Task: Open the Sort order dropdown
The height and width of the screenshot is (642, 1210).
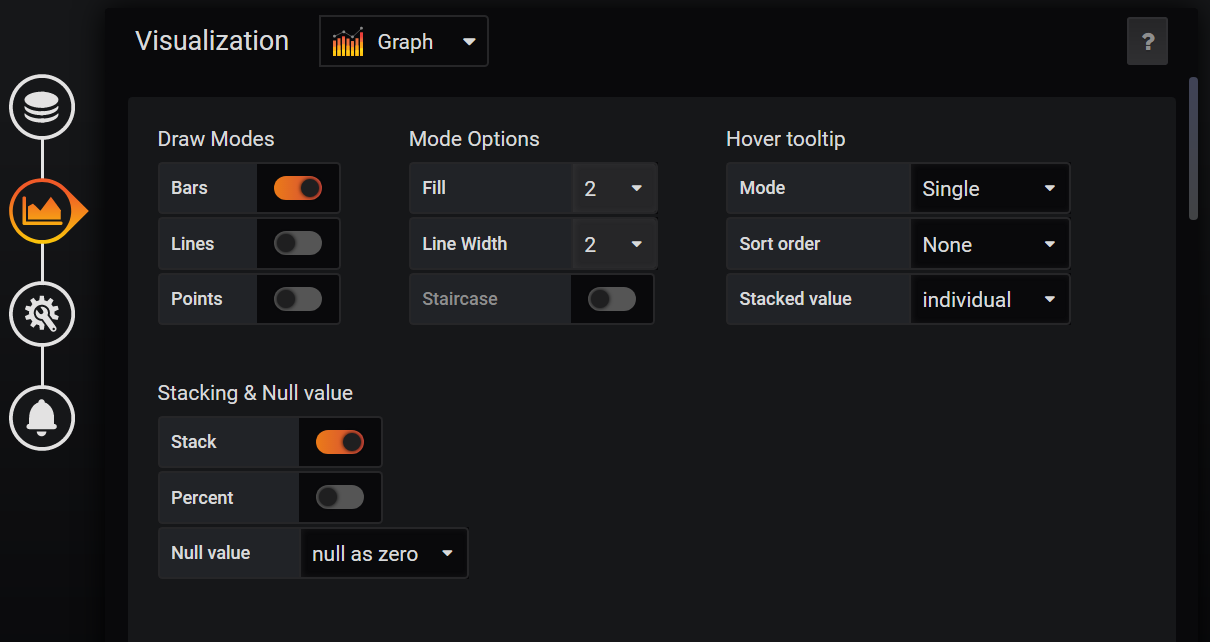Action: (989, 244)
